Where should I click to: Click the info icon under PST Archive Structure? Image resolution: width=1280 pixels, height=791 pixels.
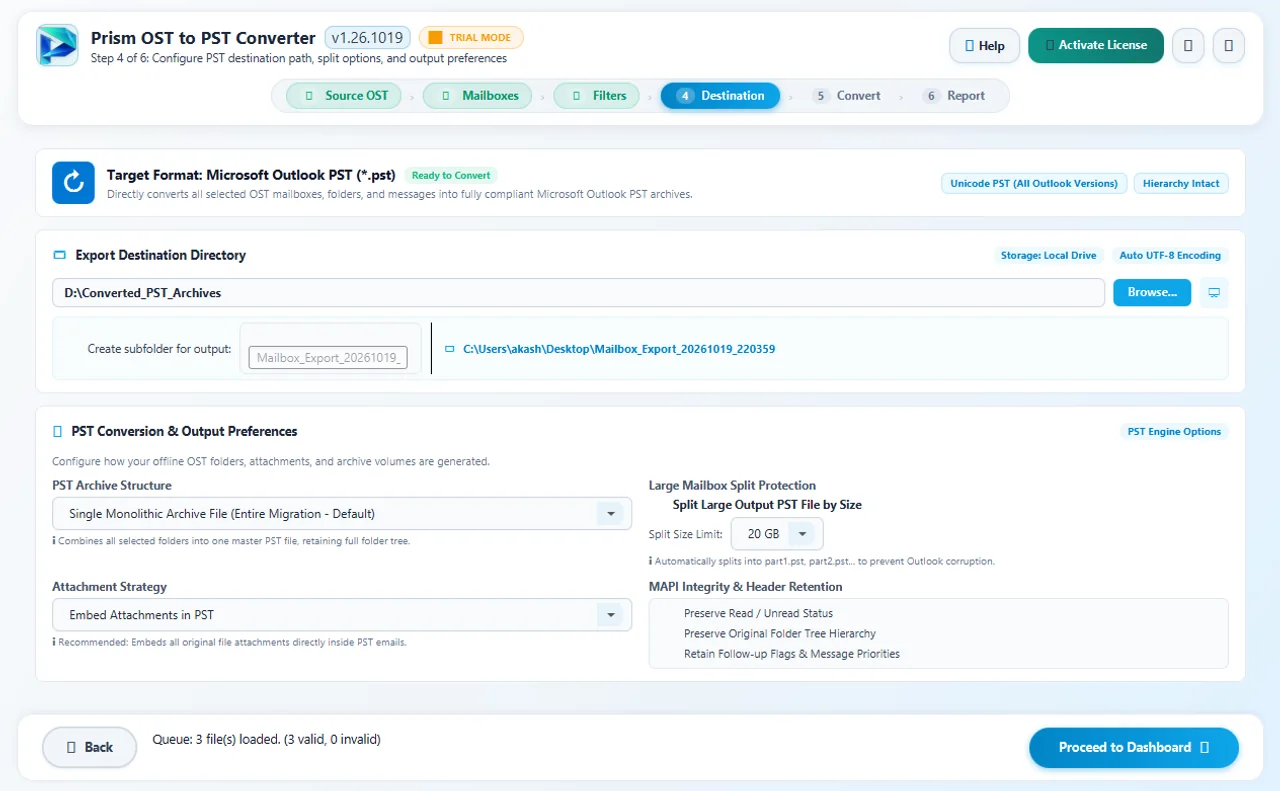tap(54, 541)
